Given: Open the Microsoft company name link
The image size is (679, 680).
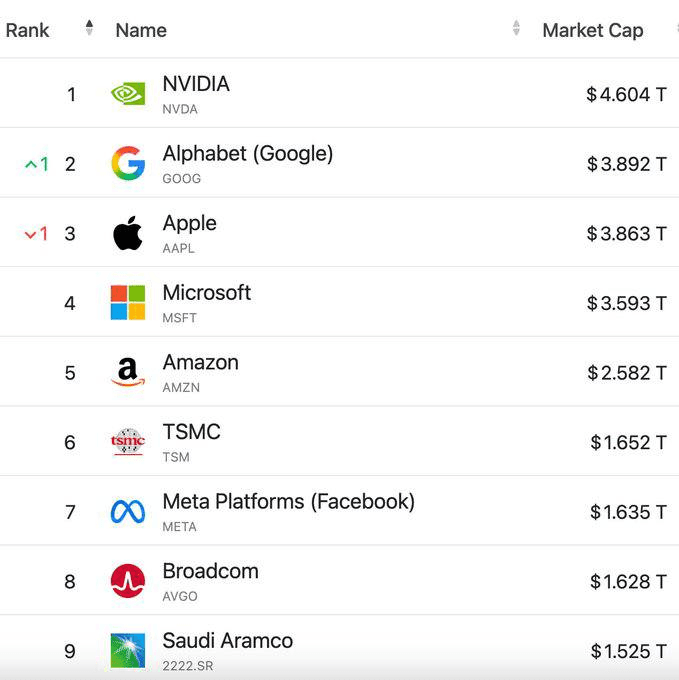Looking at the screenshot, I should point(207,292).
